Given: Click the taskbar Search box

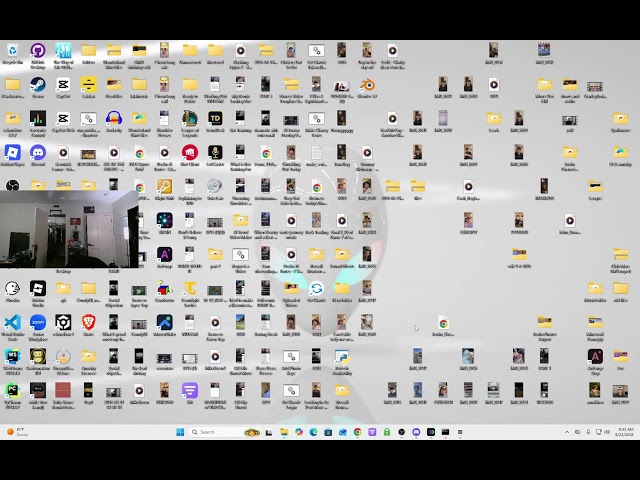Looking at the screenshot, I should point(225,432).
